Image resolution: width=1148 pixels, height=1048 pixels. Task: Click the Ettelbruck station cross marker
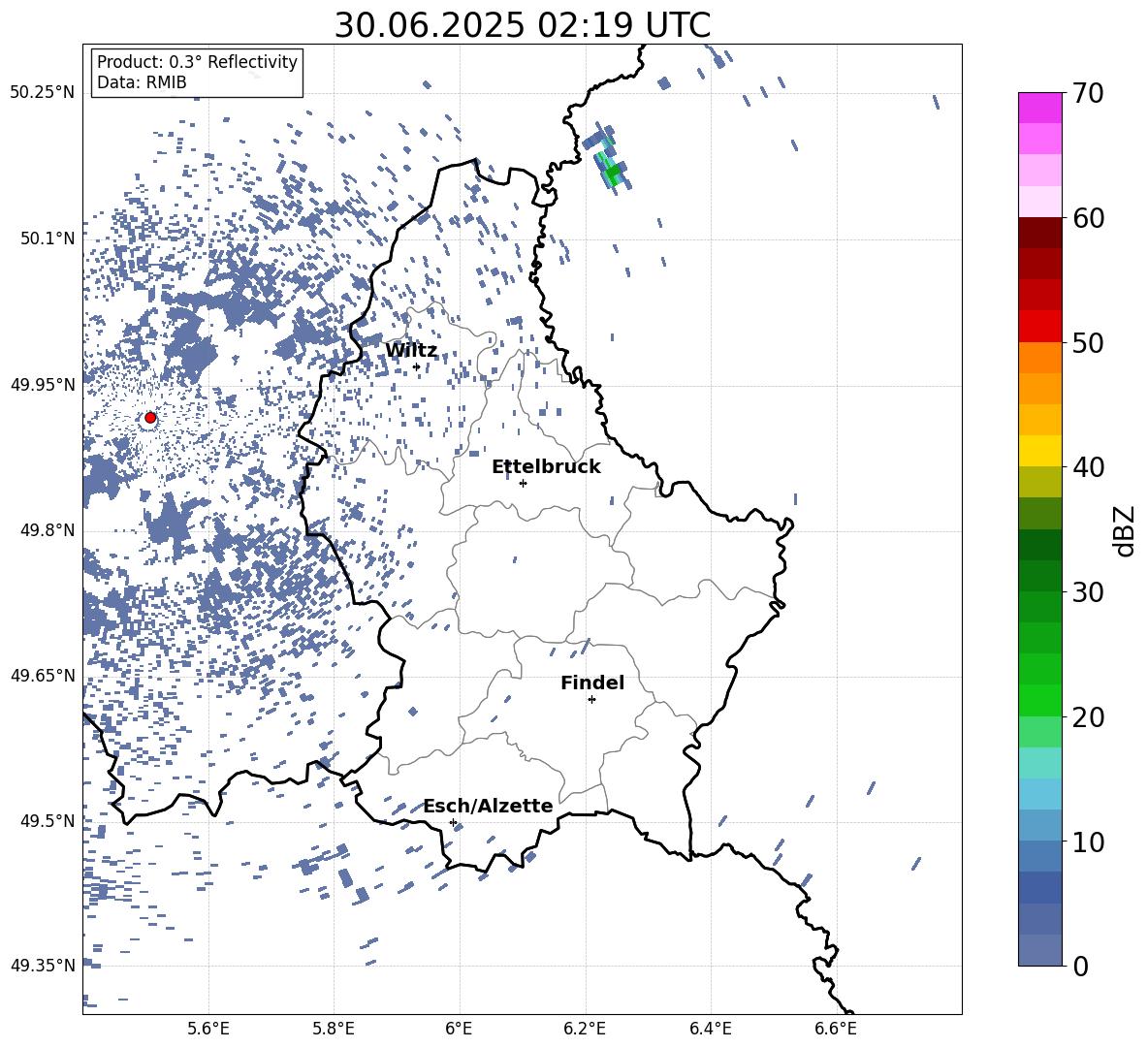point(523,483)
